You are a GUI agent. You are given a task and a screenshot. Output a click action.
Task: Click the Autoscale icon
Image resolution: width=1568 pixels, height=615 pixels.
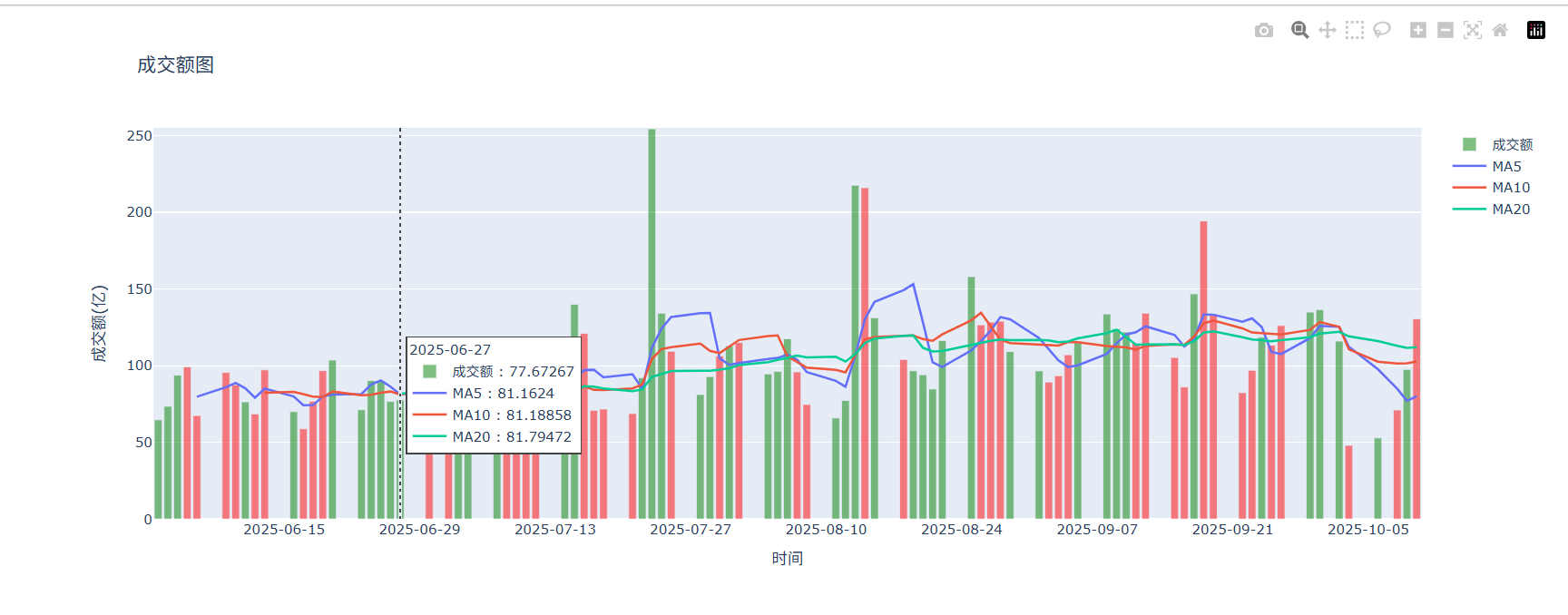(x=1472, y=31)
